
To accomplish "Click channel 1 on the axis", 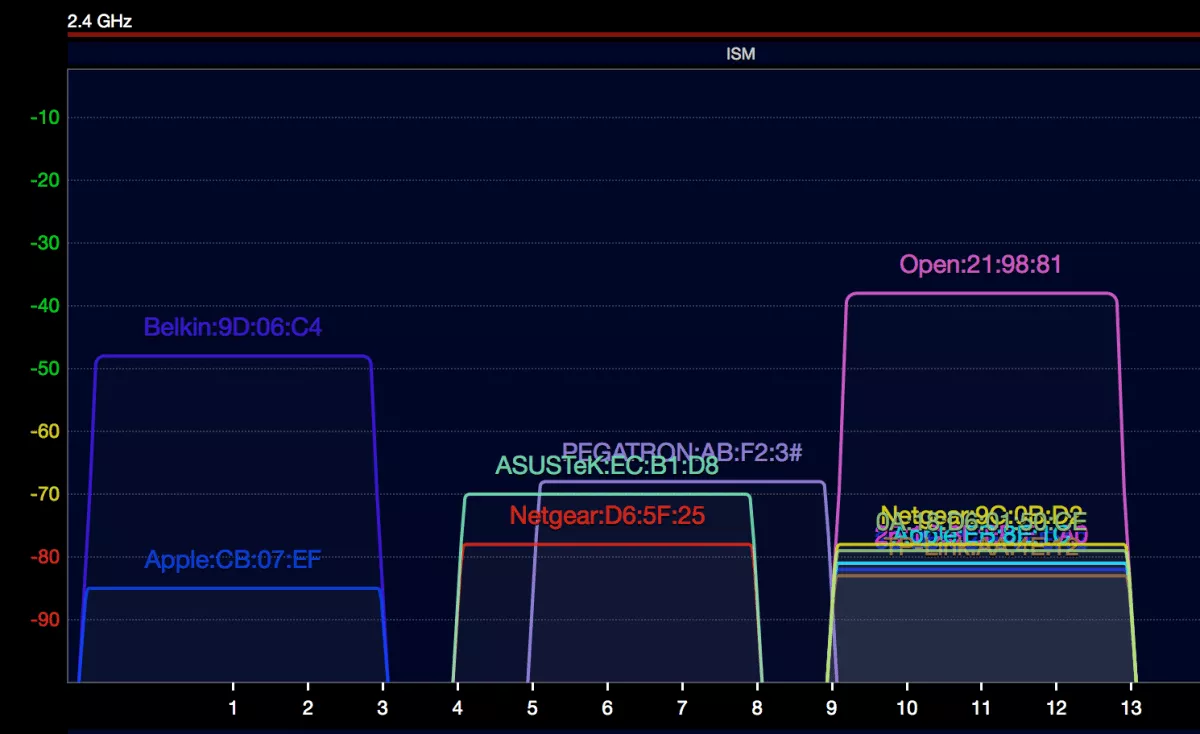I will (233, 707).
